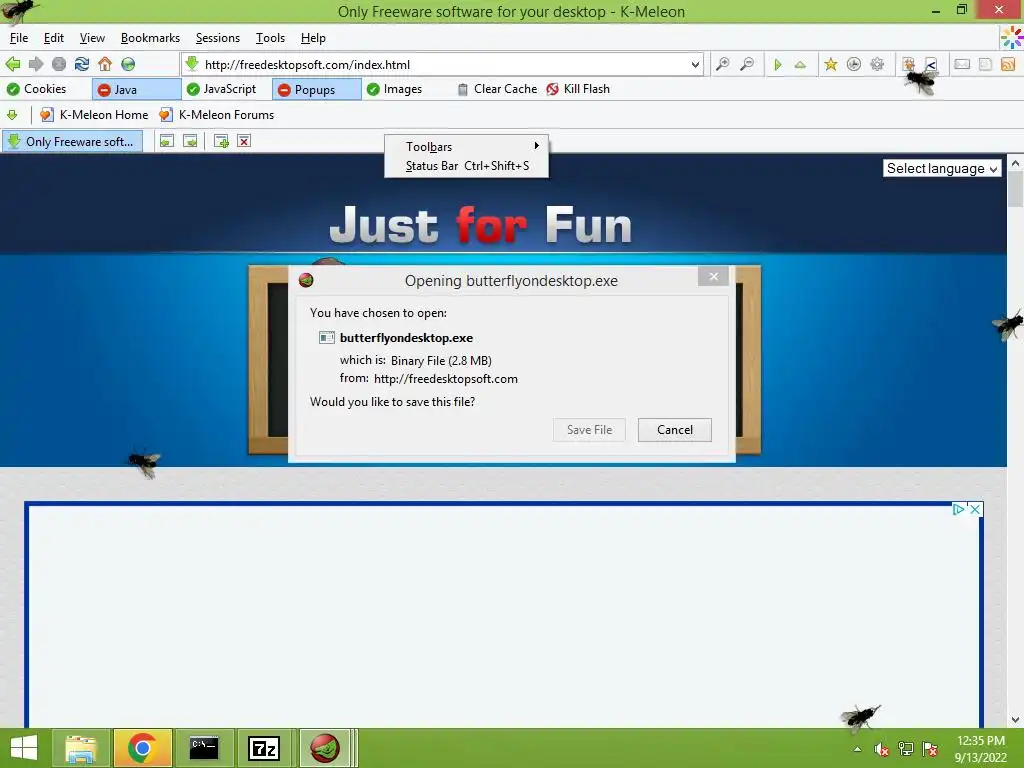
Task: Open the Edit menu
Action: coord(54,38)
